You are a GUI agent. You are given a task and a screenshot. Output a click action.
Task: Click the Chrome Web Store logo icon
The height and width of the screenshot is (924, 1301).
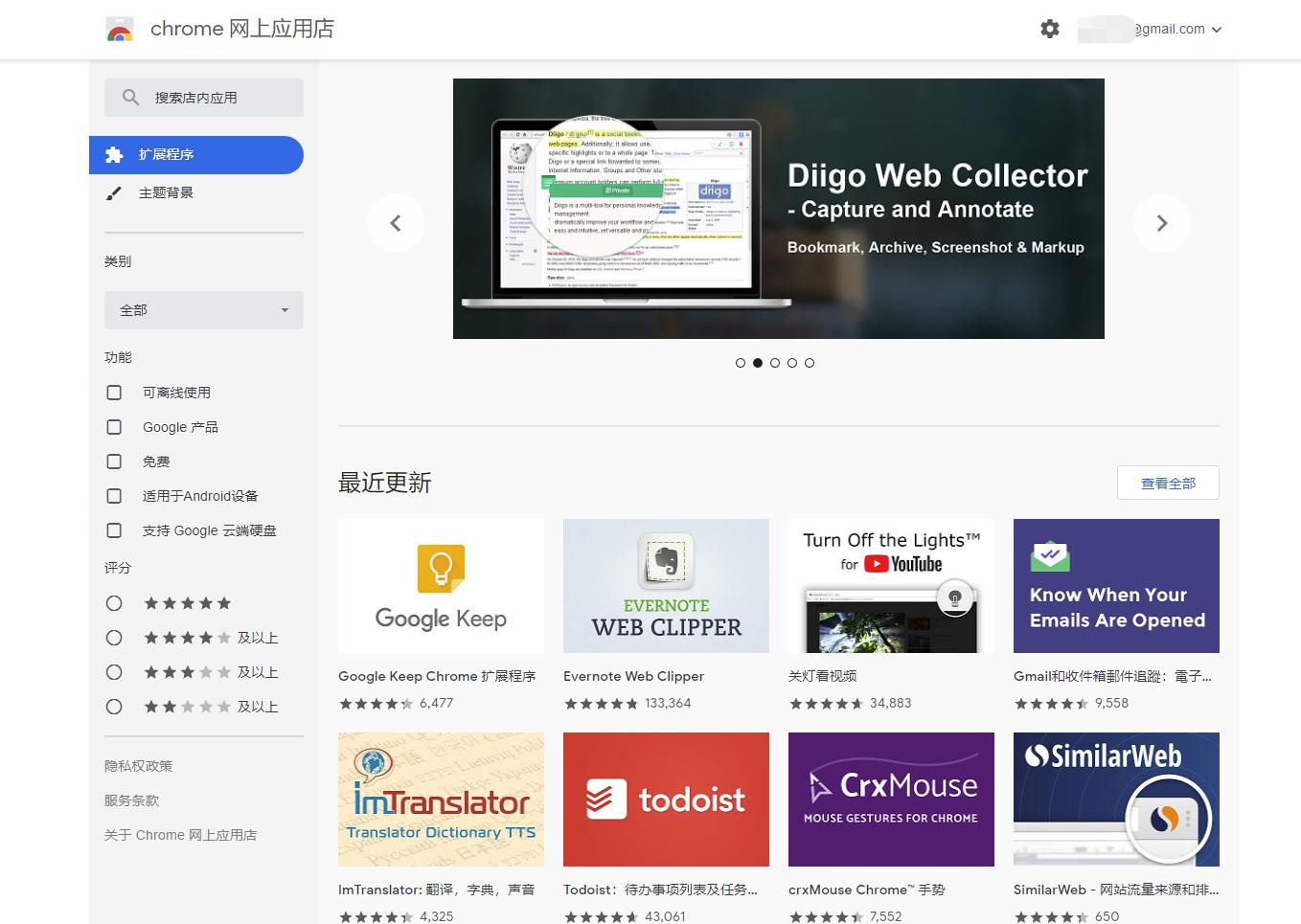(119, 29)
